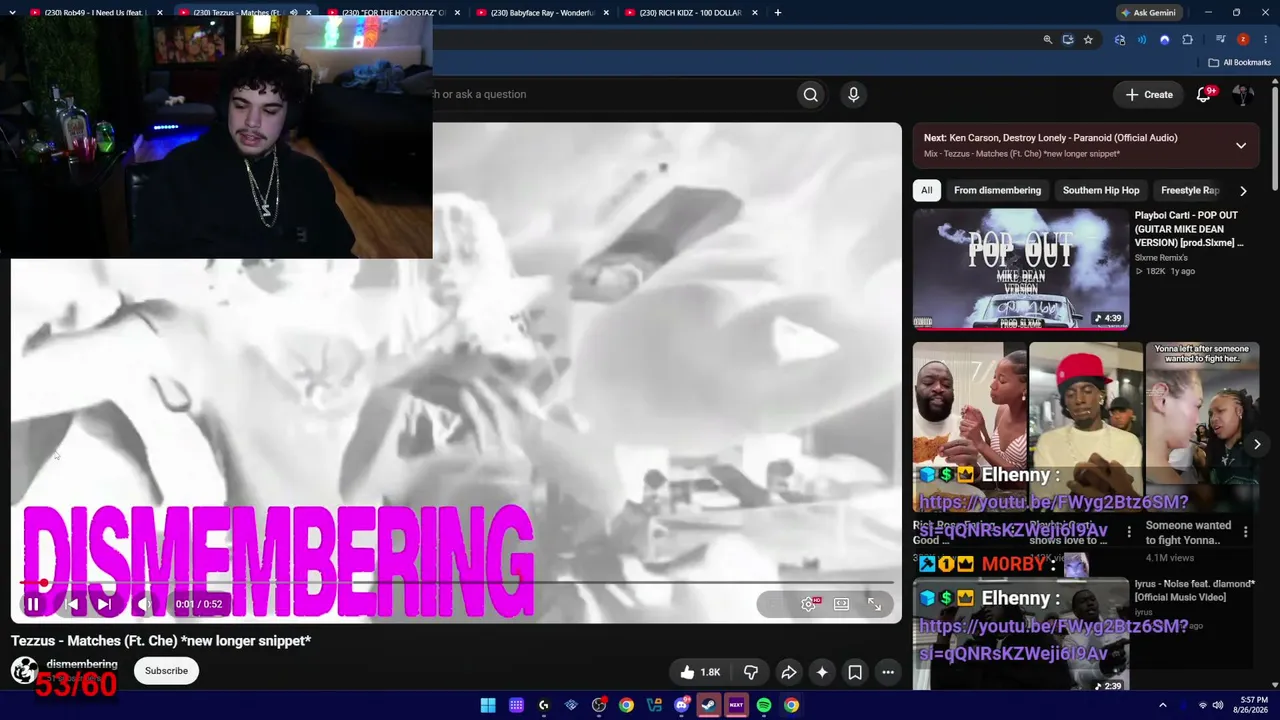Image resolution: width=1280 pixels, height=720 pixels.
Task: Mute the video player volume
Action: pyautogui.click(x=143, y=604)
